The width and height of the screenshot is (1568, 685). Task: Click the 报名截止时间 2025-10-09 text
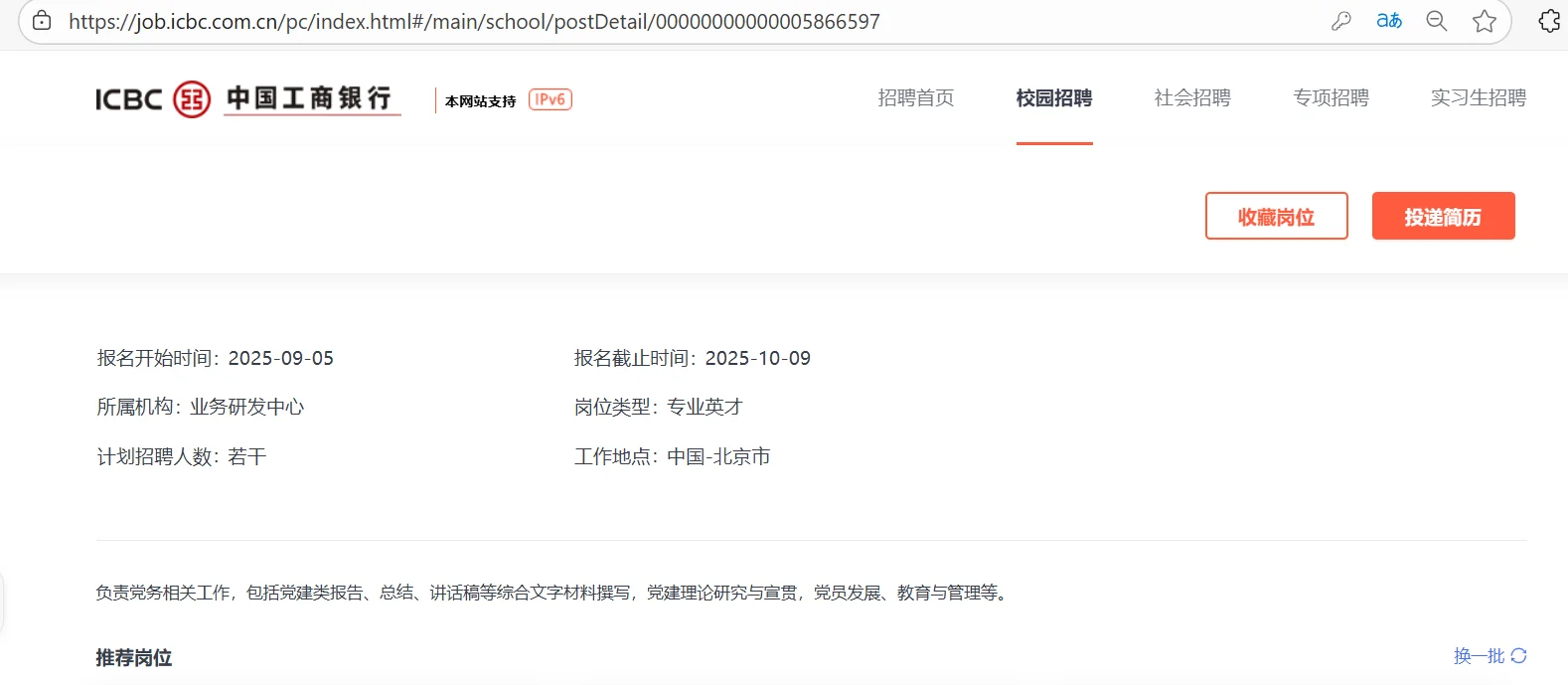tap(693, 358)
